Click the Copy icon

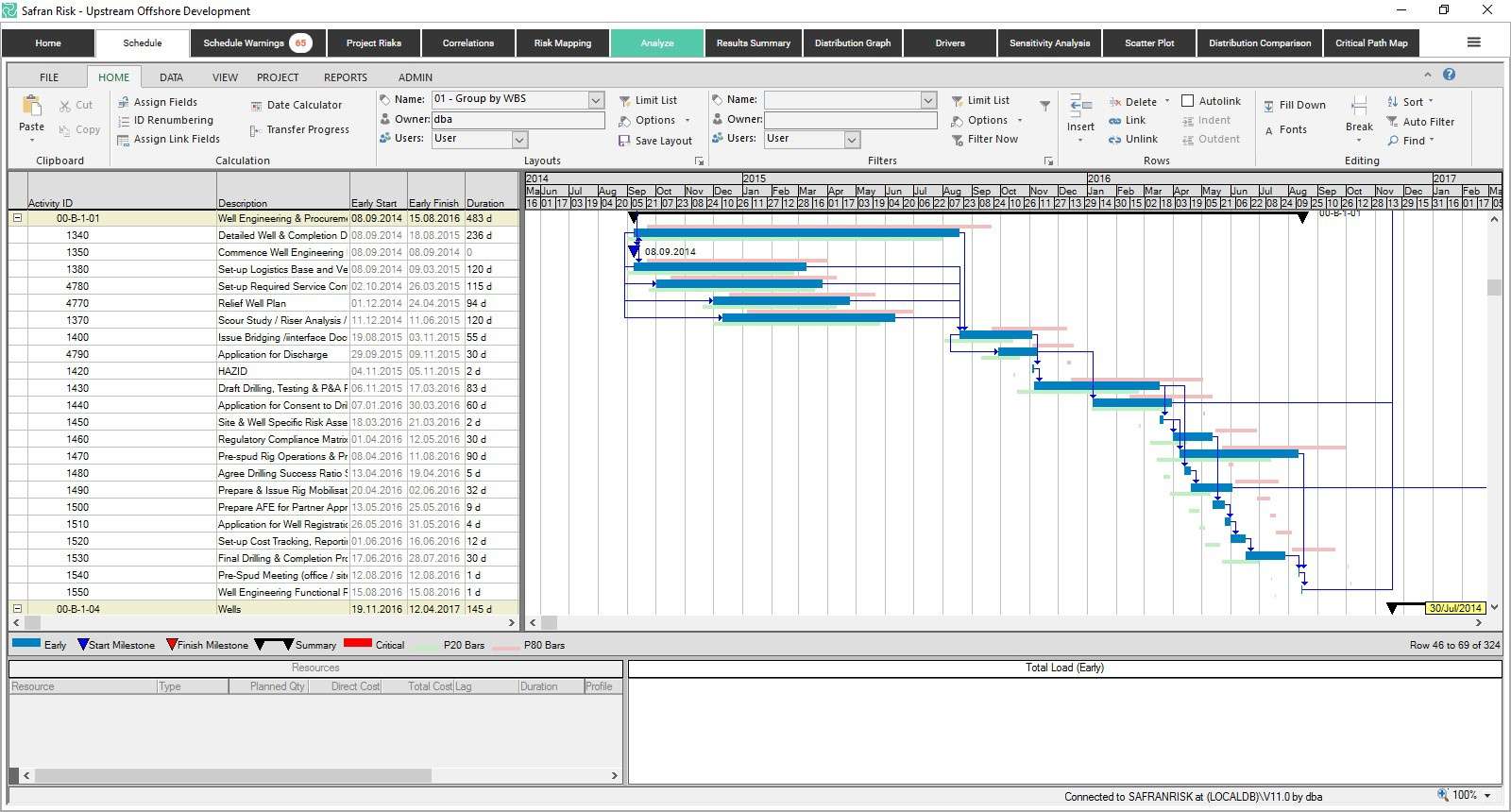pyautogui.click(x=65, y=130)
